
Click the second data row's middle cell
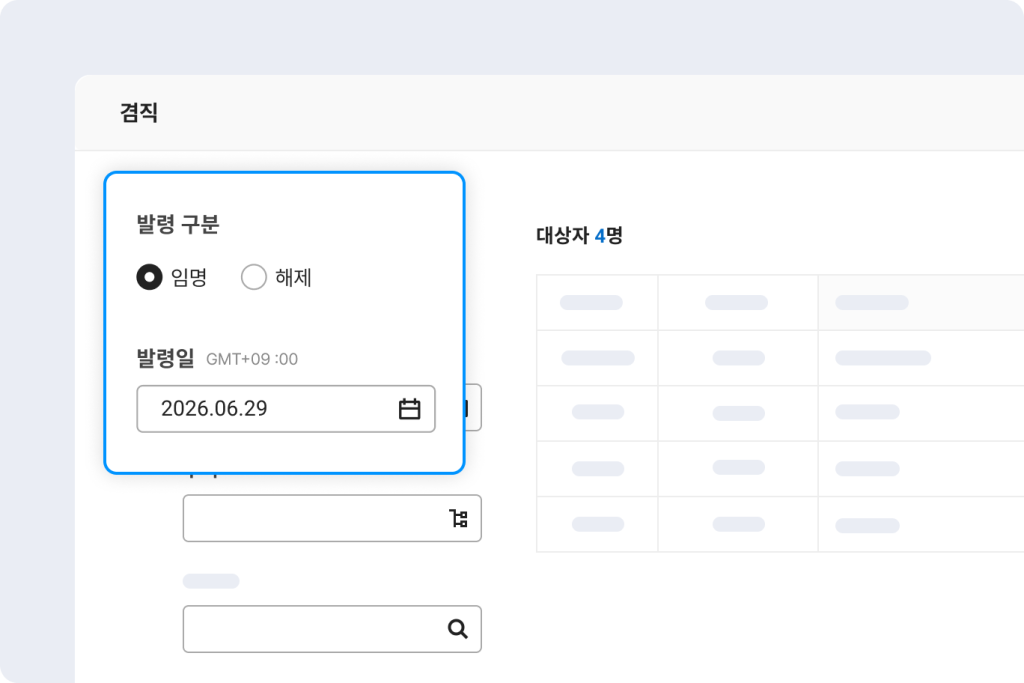pyautogui.click(x=737, y=412)
